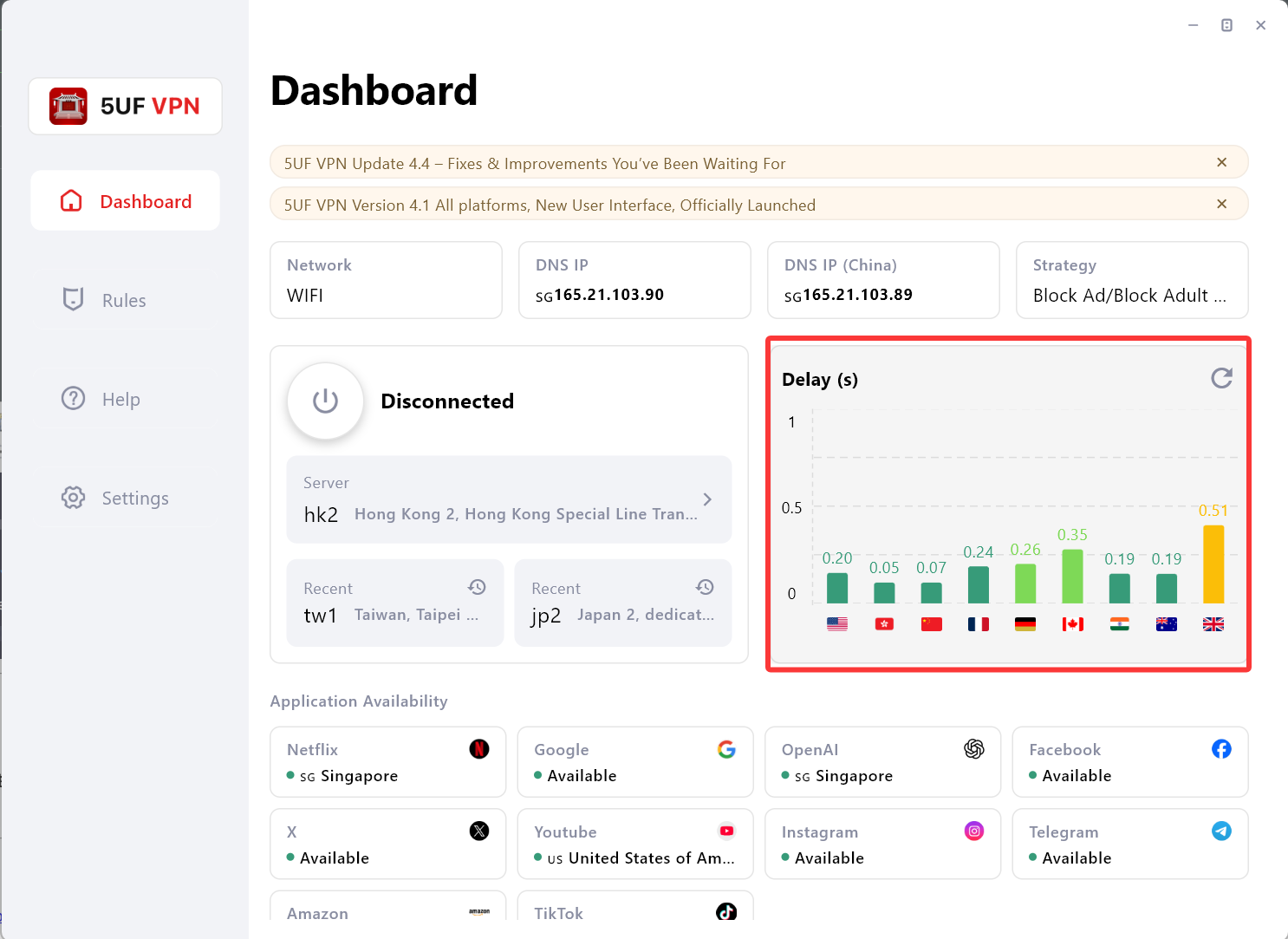Click the Telegram icon
Viewport: 1288px width, 939px height.
[x=1221, y=831]
